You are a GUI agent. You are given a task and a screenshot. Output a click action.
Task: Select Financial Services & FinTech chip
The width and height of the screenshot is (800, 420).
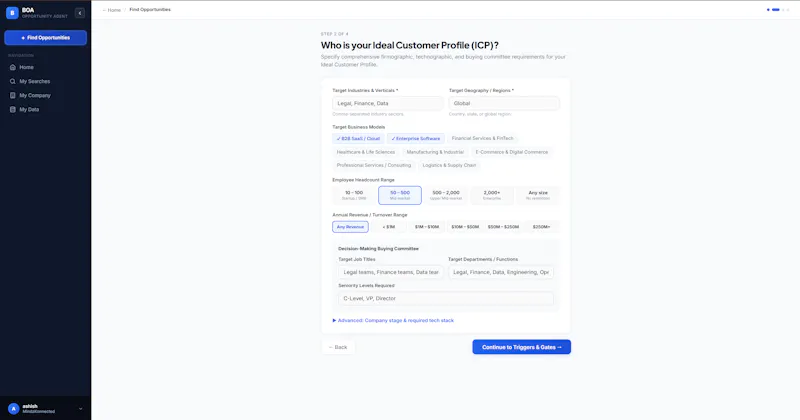pos(483,138)
